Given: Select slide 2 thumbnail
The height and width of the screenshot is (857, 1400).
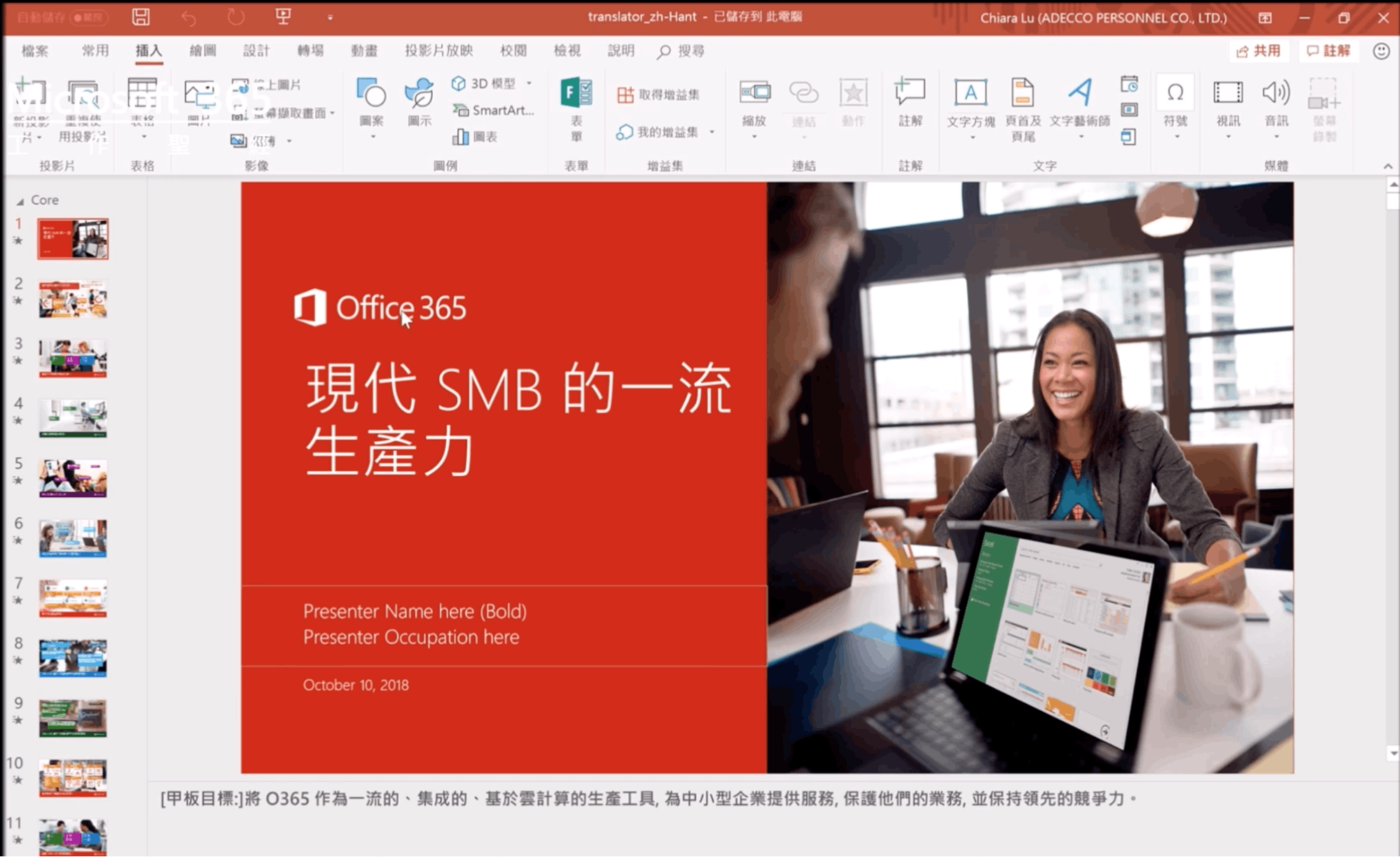Looking at the screenshot, I should coord(73,299).
